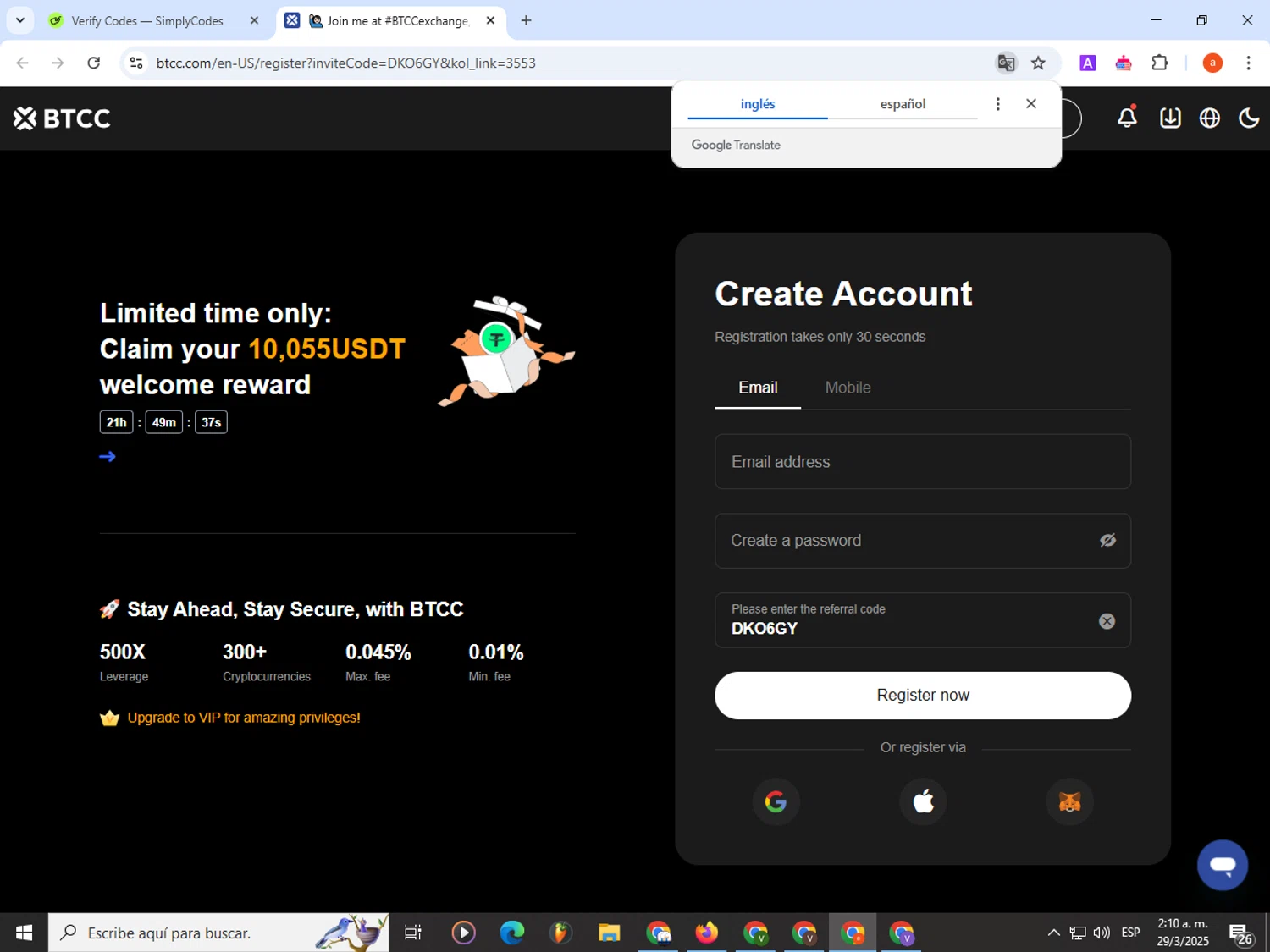This screenshot has width=1270, height=952.
Task: Open a new browser tab
Action: coord(526,20)
